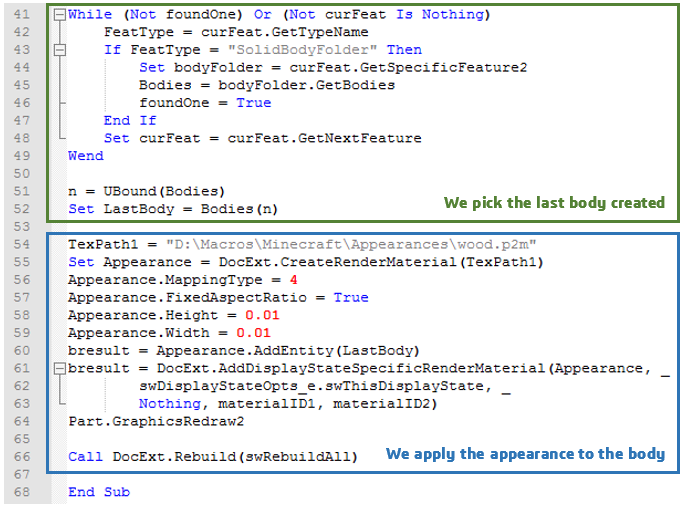Click the Part.GraphicsRedraw2 line

[143, 422]
